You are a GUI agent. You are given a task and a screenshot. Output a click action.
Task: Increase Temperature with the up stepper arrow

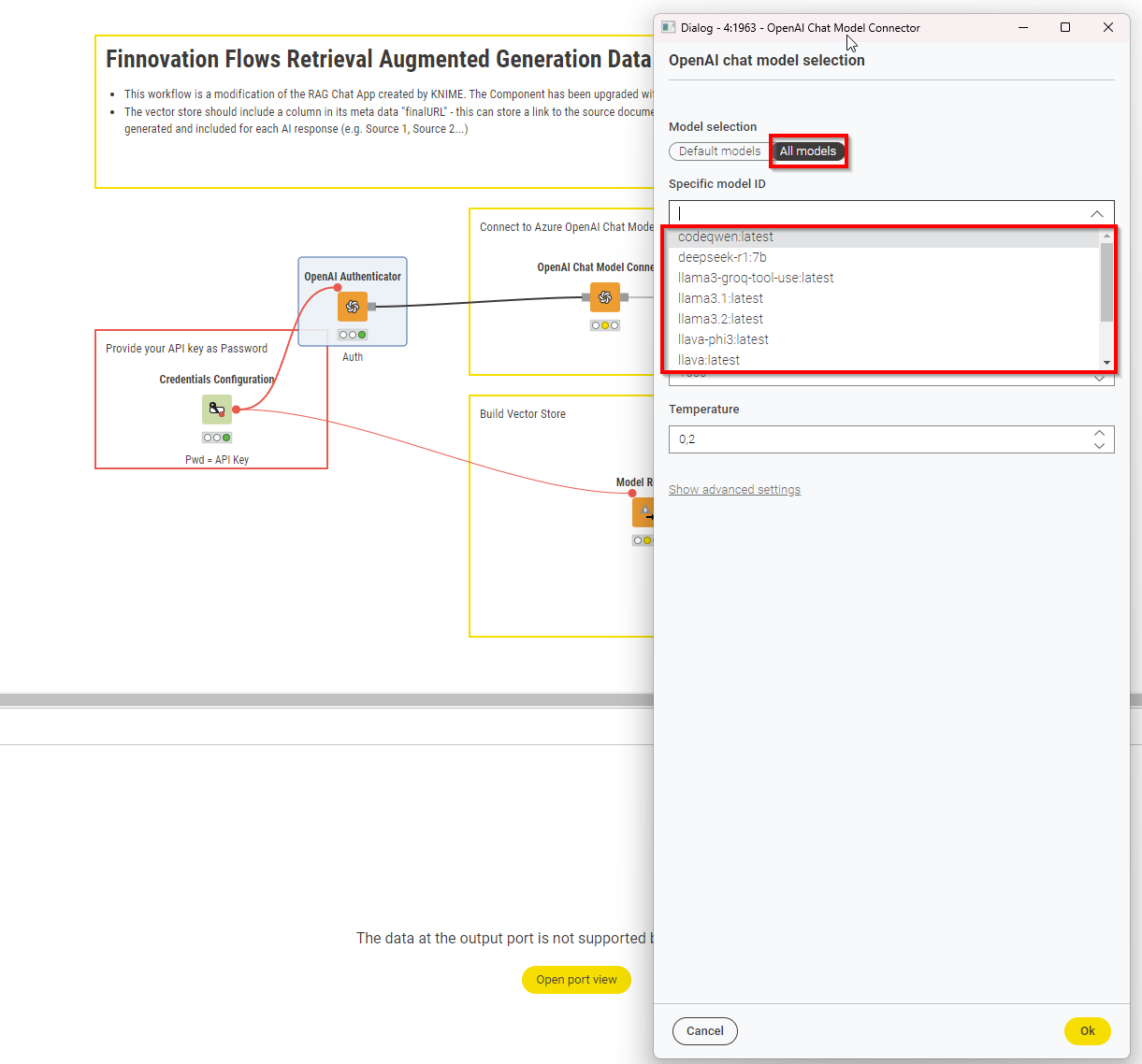pos(1099,433)
